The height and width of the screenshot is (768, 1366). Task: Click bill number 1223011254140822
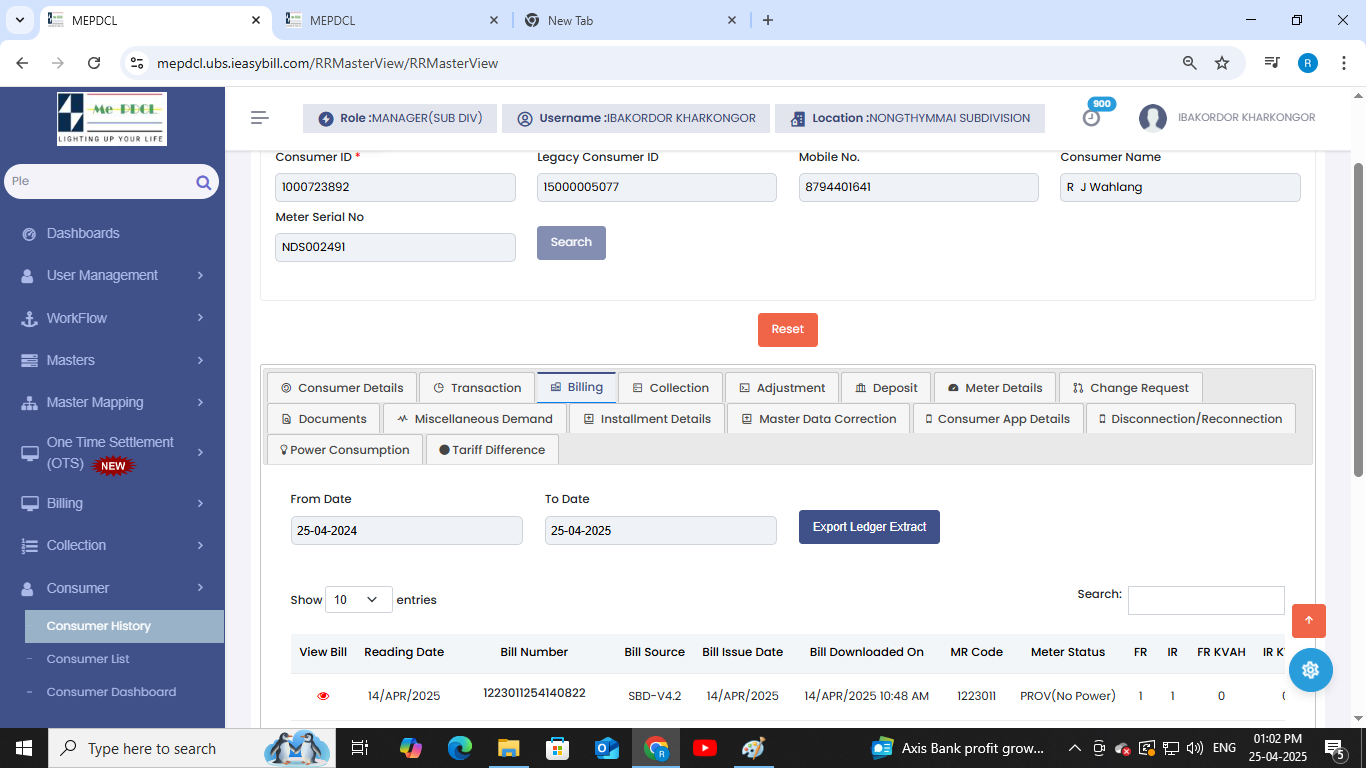coord(534,693)
